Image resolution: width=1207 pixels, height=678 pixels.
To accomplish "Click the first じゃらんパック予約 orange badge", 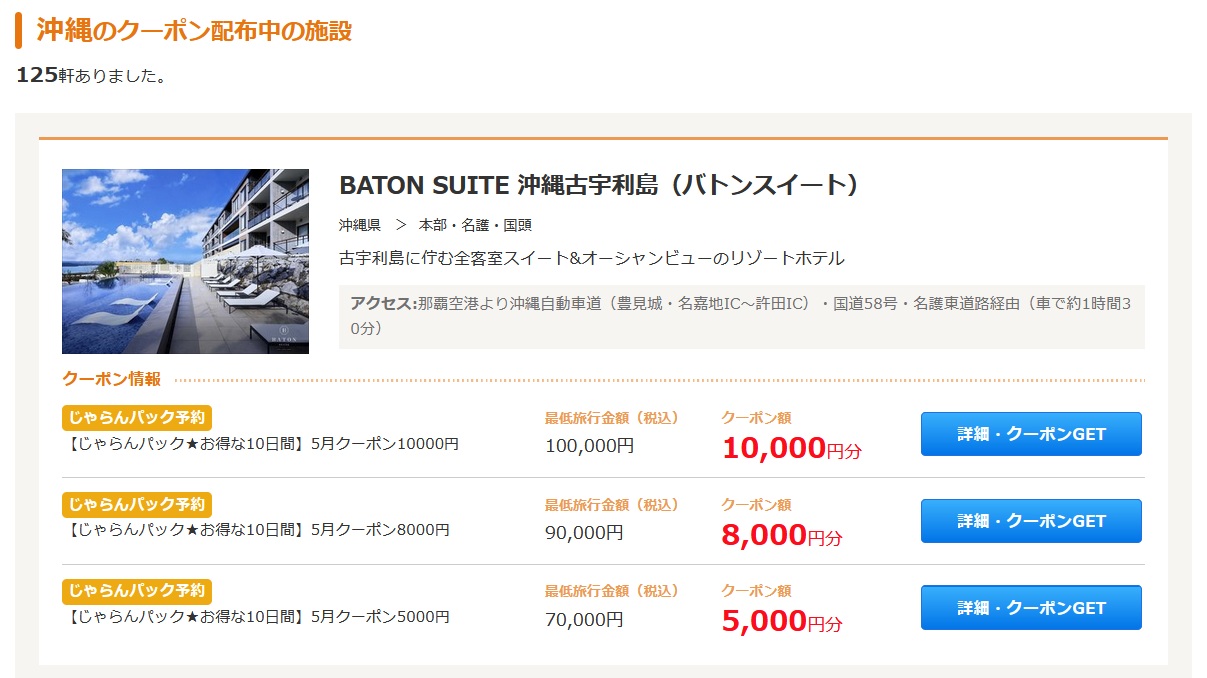I will [137, 418].
